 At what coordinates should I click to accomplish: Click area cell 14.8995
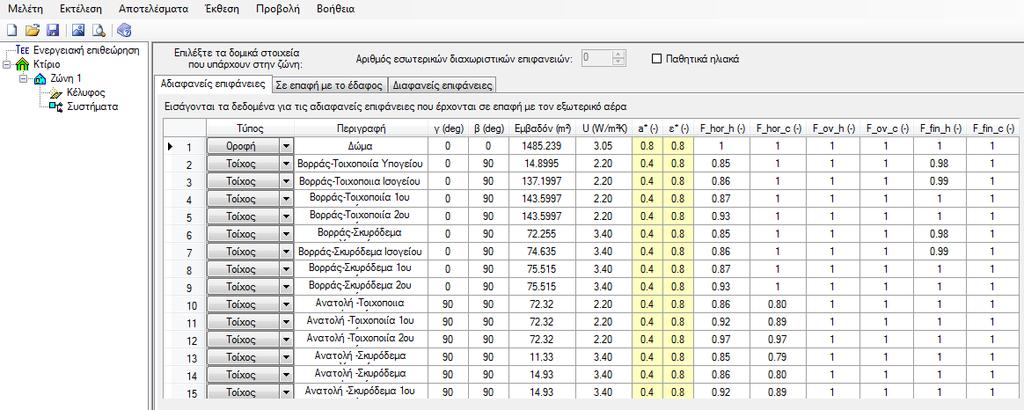coord(543,164)
